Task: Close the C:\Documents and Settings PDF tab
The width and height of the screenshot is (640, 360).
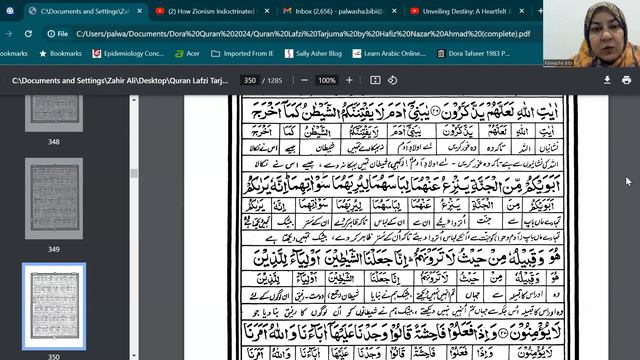Action: click(x=140, y=11)
